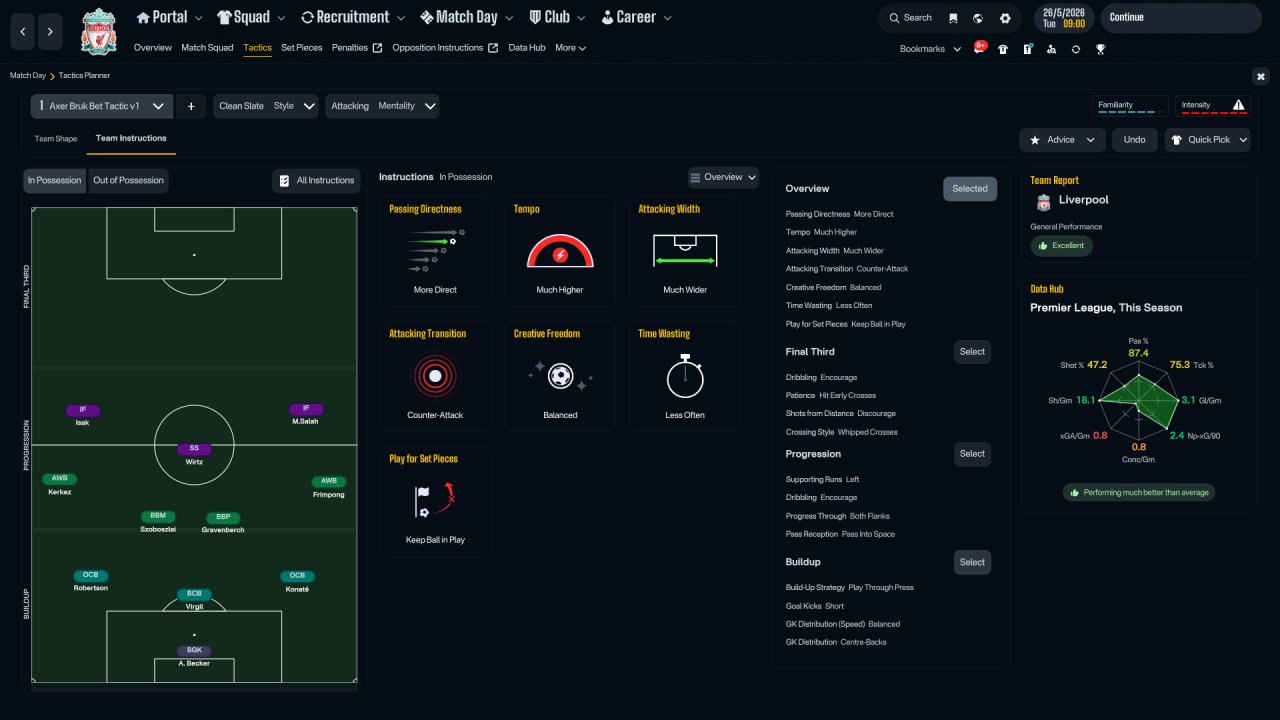Switch to In Possession view

pos(54,181)
